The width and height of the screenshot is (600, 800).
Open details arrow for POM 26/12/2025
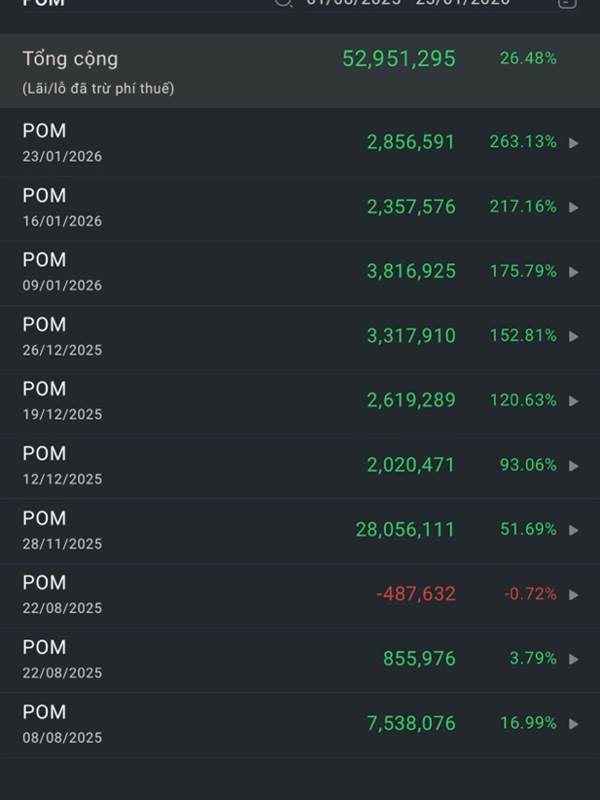coord(574,336)
